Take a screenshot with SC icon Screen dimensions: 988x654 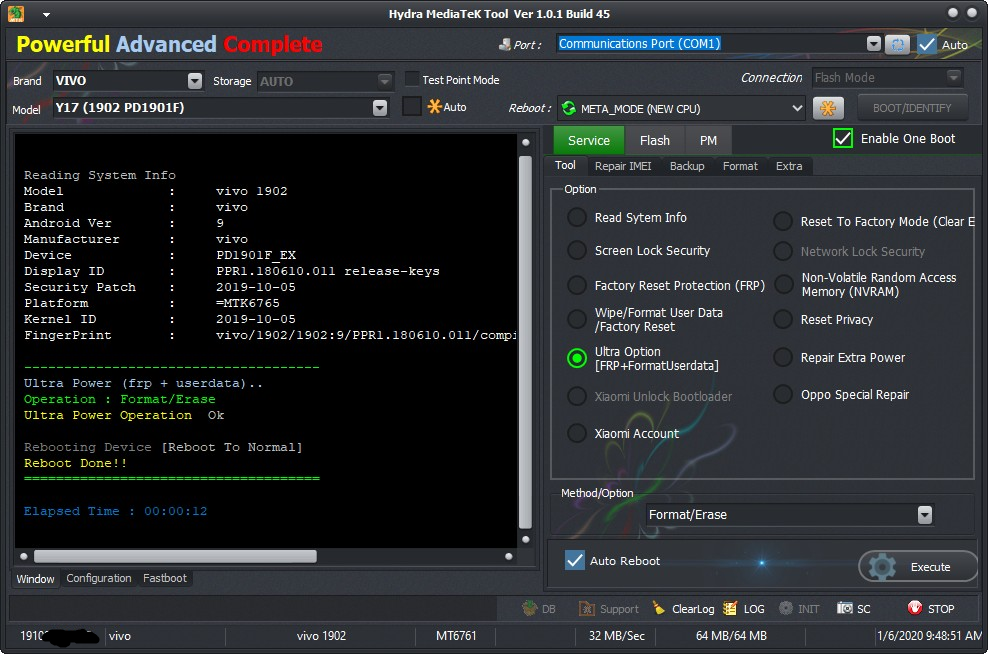coord(844,609)
